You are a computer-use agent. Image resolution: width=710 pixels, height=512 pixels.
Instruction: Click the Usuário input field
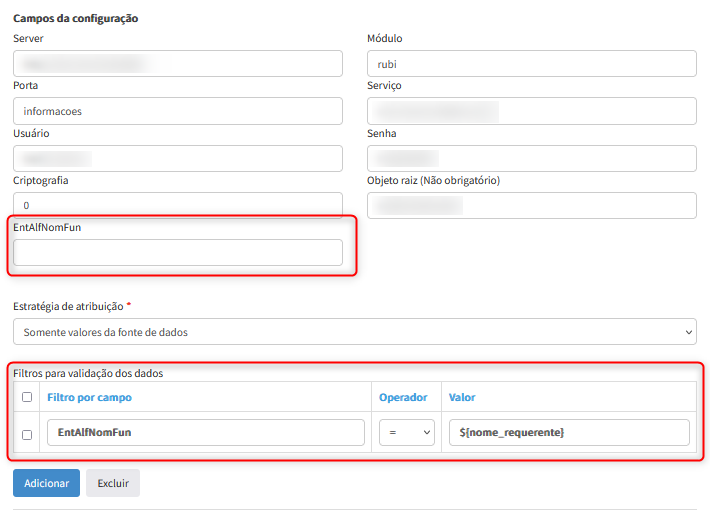point(178,158)
